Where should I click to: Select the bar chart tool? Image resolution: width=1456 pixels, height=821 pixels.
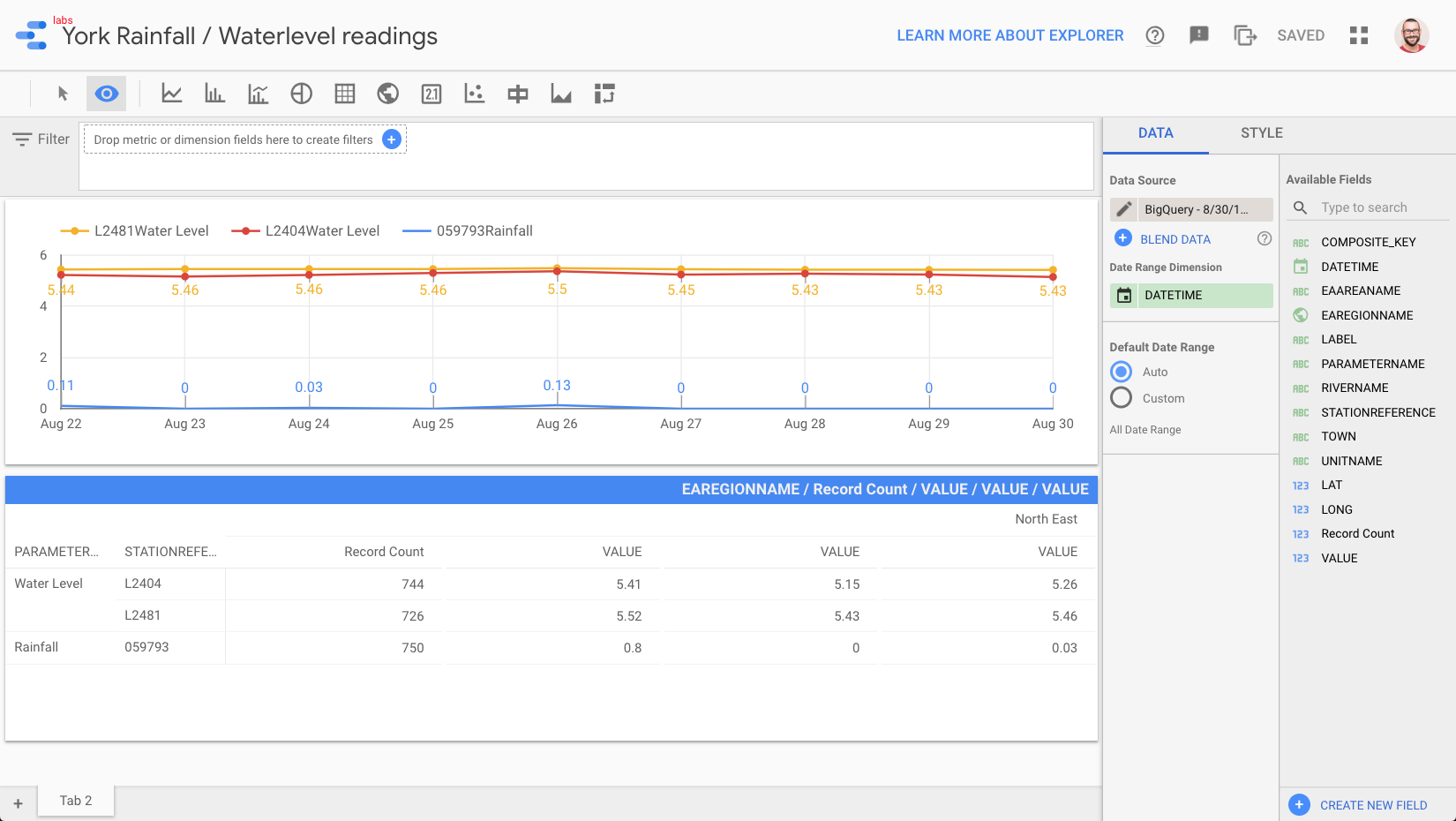214,94
